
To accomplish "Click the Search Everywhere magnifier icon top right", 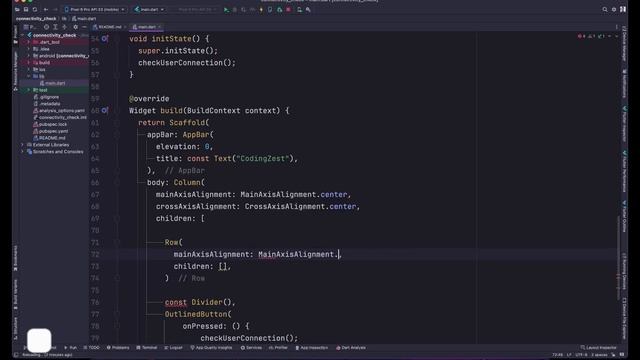I will click(x=605, y=9).
